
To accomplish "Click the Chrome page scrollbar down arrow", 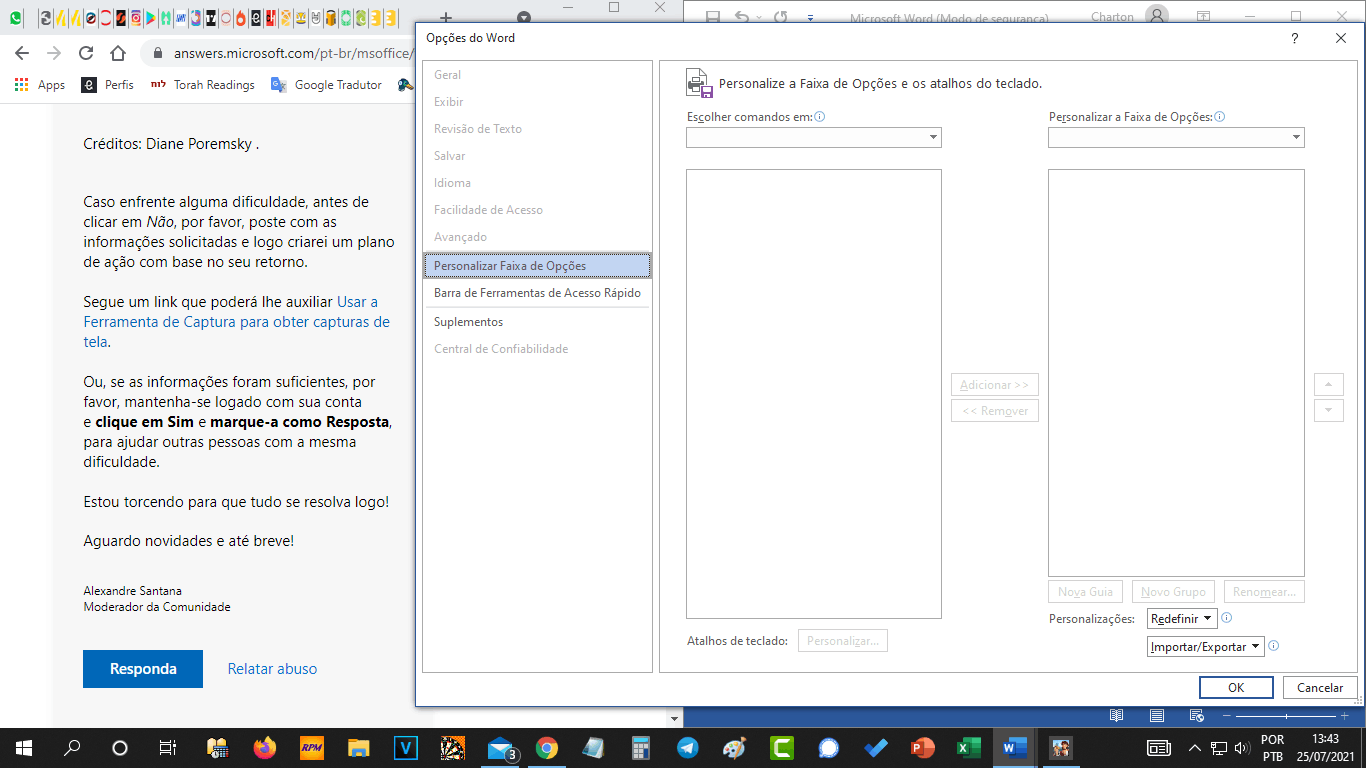I will pyautogui.click(x=675, y=719).
